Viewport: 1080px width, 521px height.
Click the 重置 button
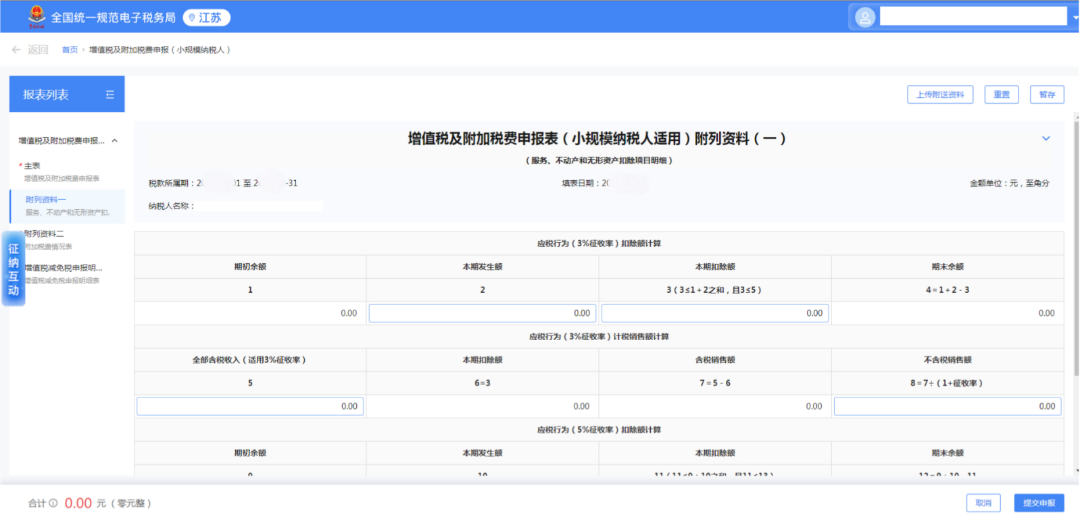coord(1001,94)
